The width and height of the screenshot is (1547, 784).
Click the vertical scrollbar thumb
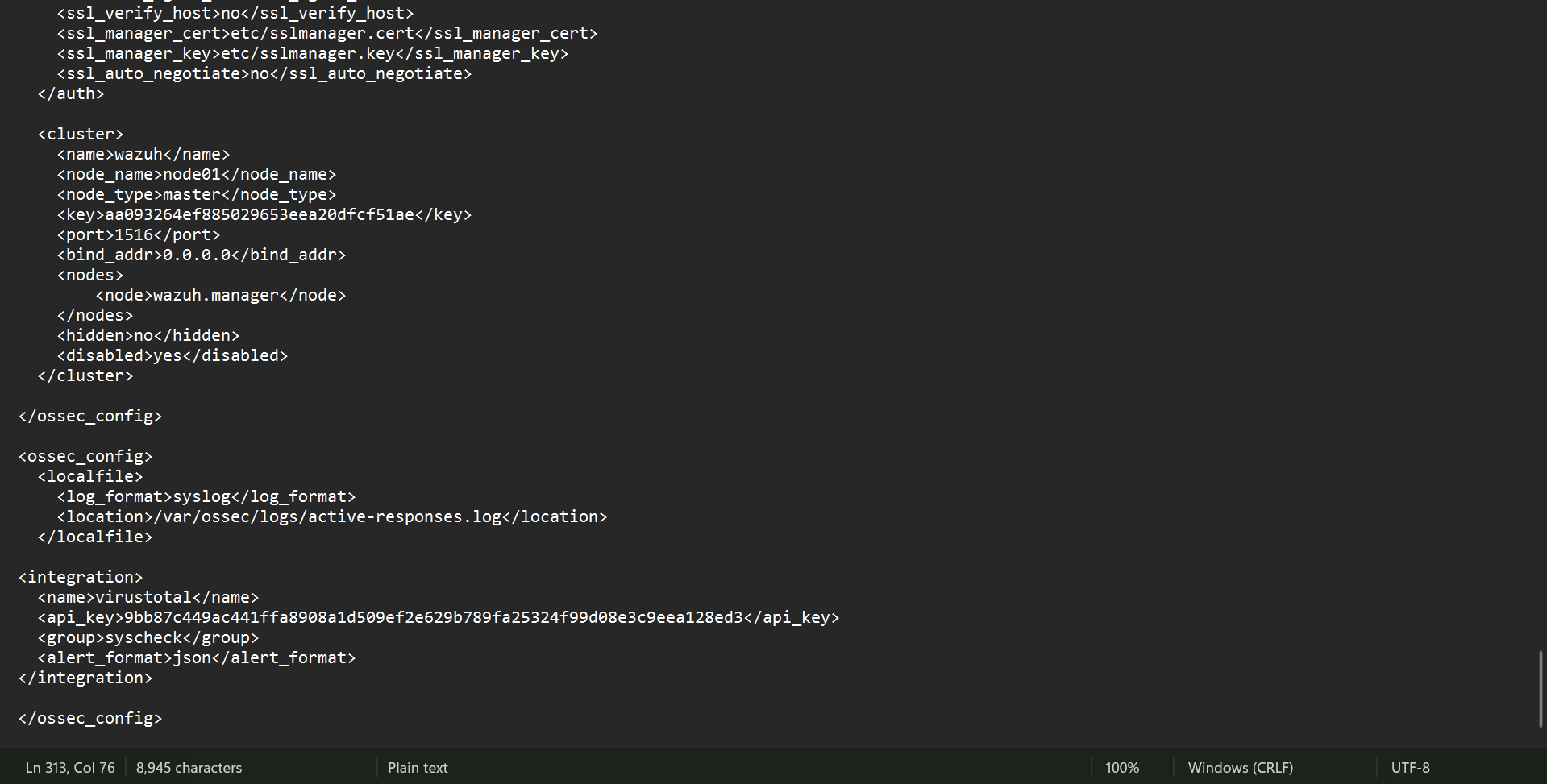tap(1541, 689)
